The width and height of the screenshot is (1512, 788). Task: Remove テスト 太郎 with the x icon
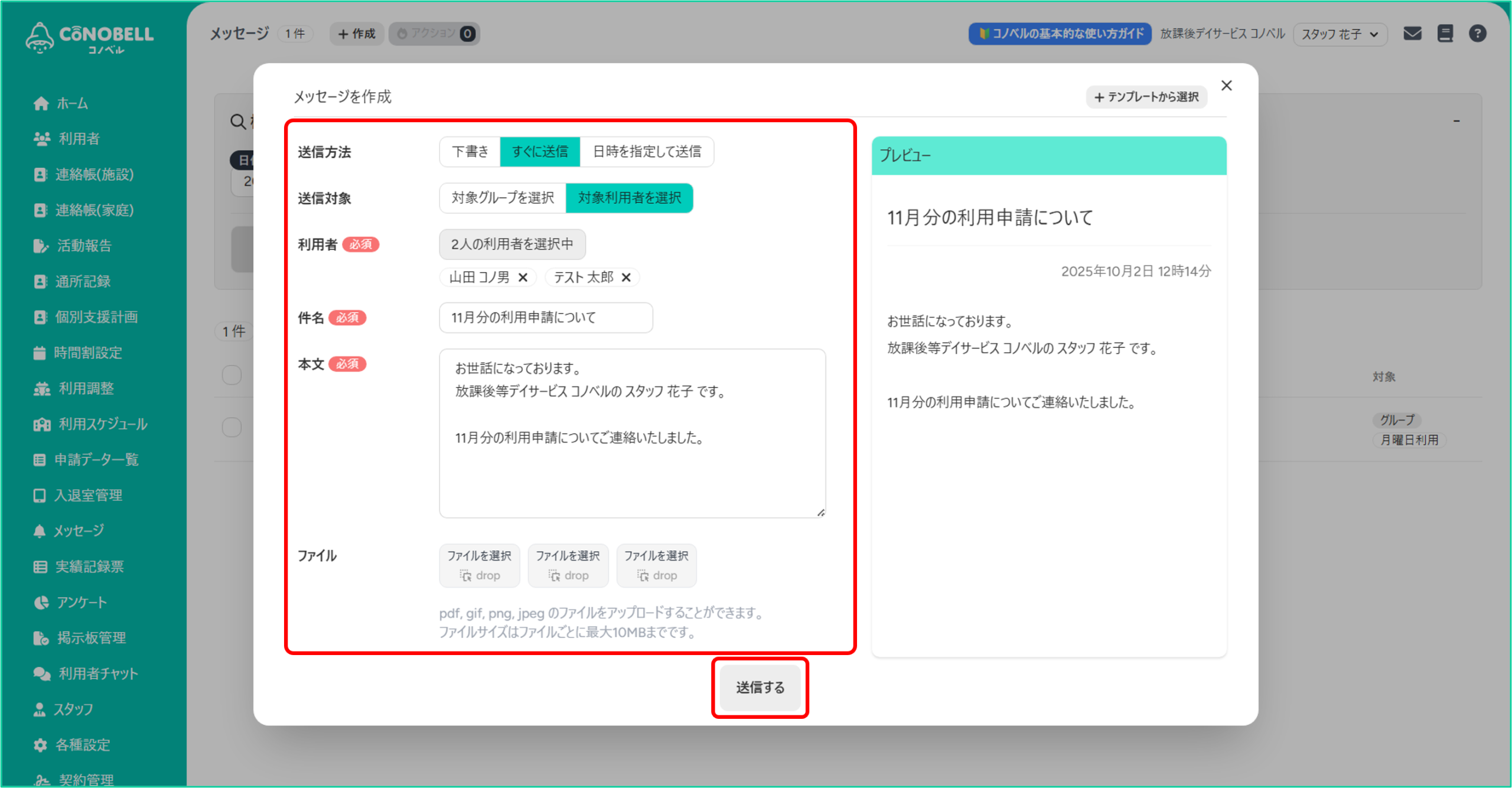pyautogui.click(x=626, y=278)
